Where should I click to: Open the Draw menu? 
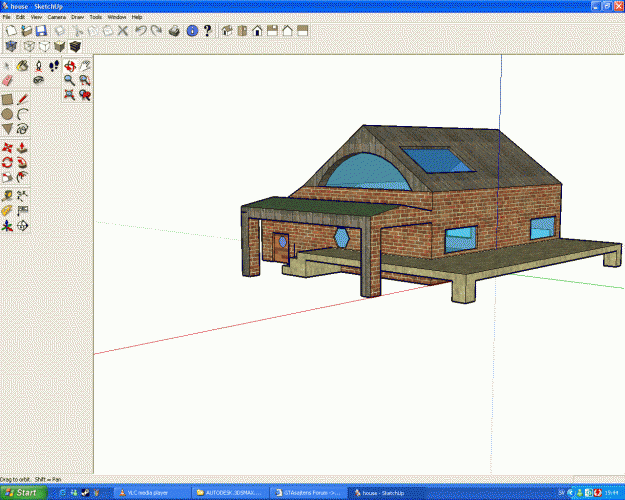pos(77,17)
